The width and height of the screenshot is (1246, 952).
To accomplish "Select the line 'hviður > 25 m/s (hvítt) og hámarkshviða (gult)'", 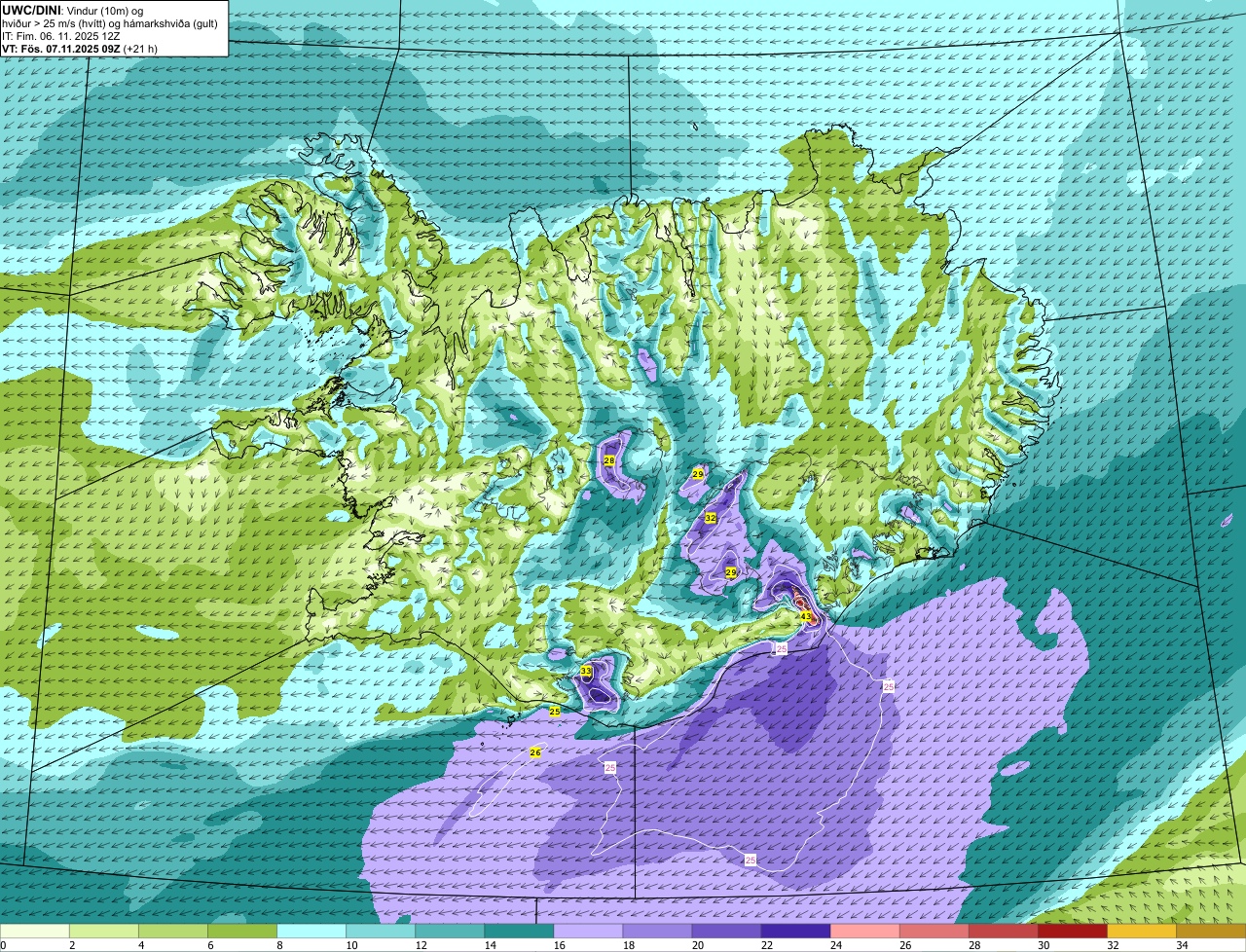I will tap(110, 22).
